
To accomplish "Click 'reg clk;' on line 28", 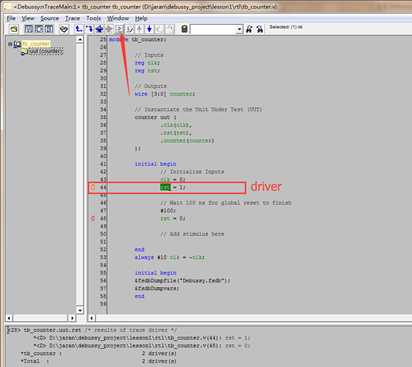I will click(x=147, y=63).
